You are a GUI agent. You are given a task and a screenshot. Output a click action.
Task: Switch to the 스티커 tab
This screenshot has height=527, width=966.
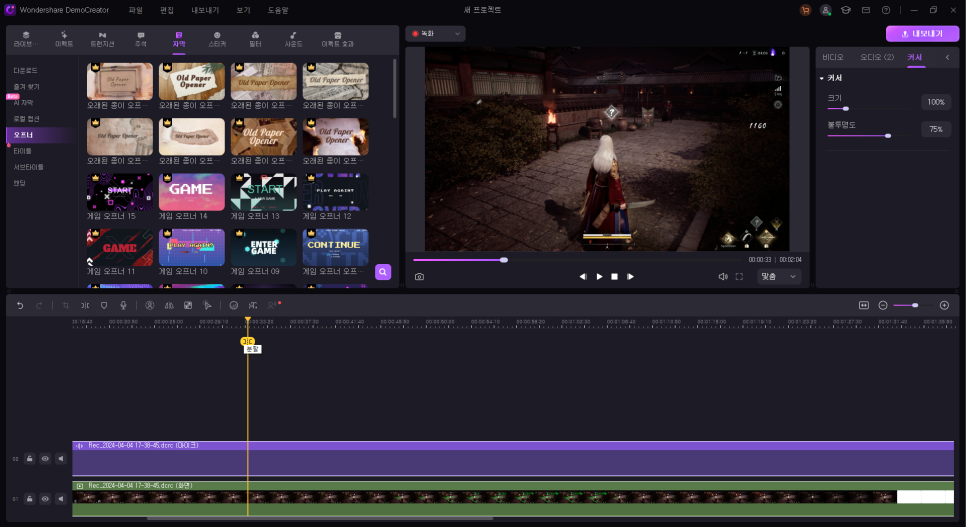click(217, 39)
